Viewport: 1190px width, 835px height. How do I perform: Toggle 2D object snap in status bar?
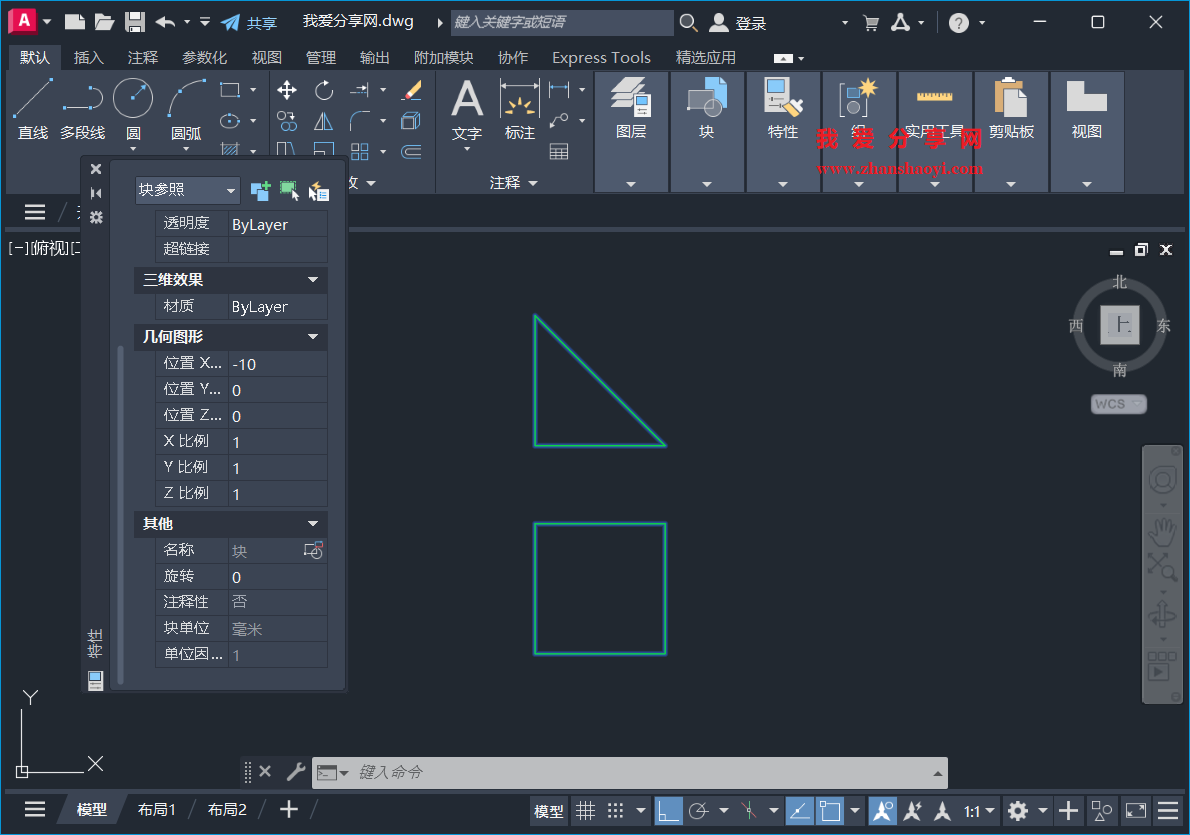pos(830,811)
